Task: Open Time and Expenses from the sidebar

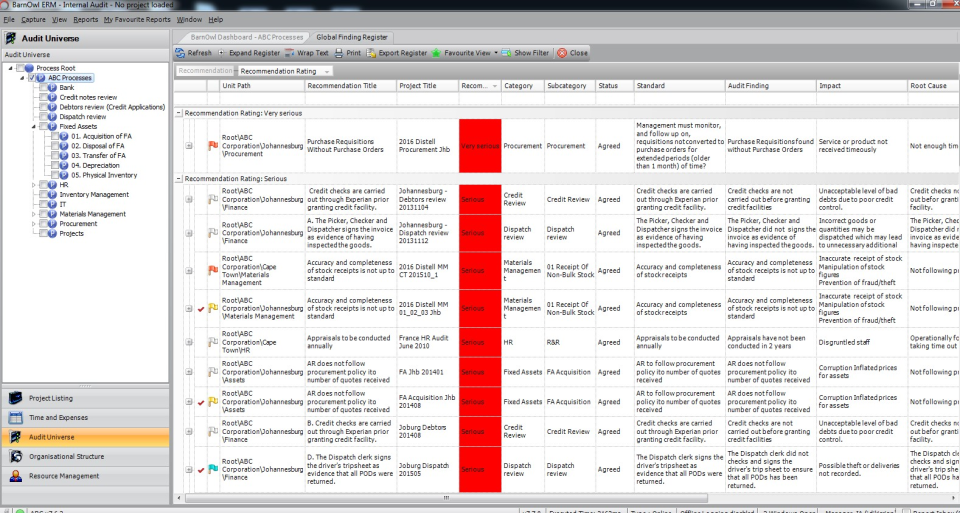Action: tap(58, 417)
